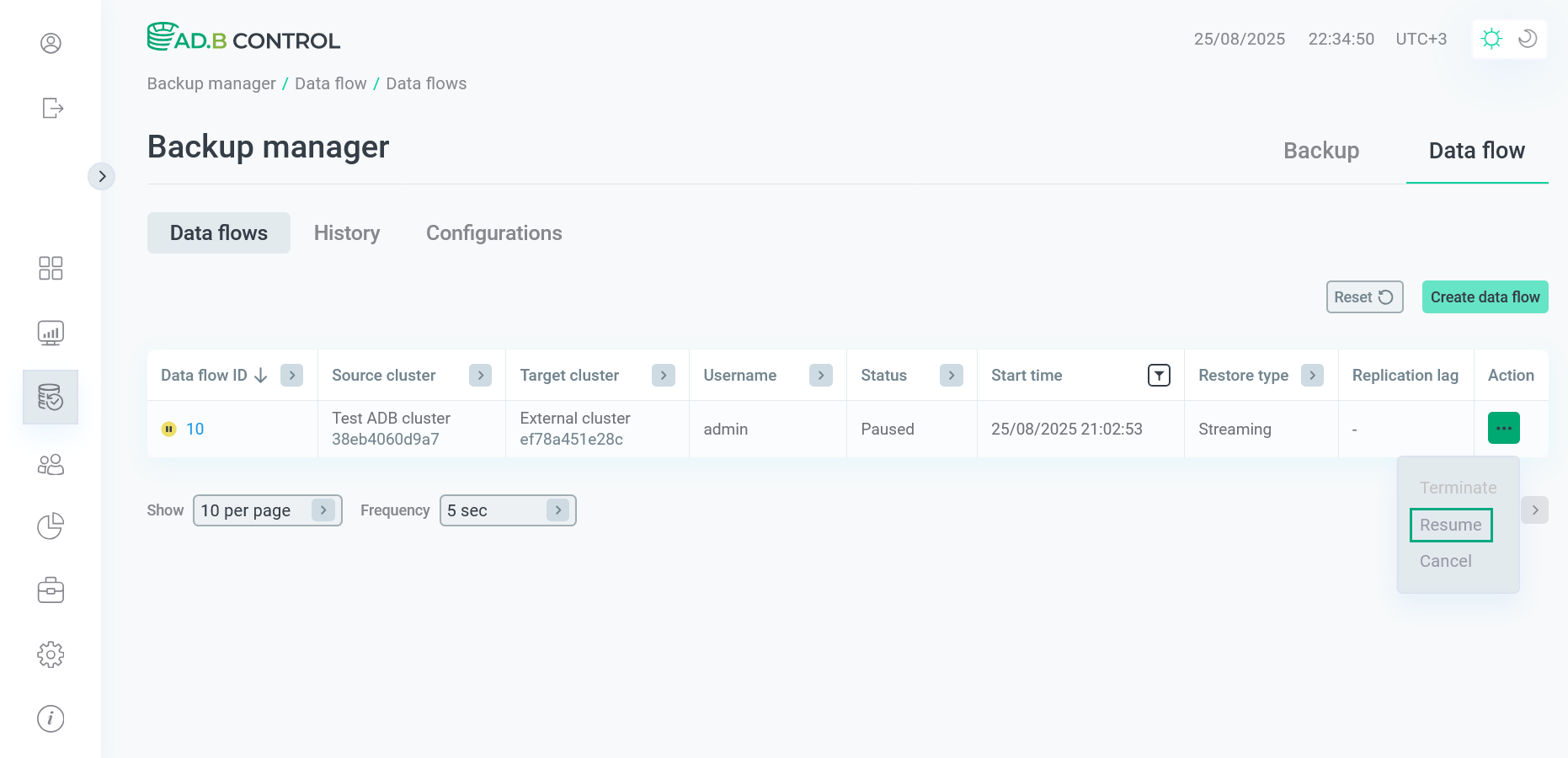Select Resume in the action menu

pos(1450,525)
